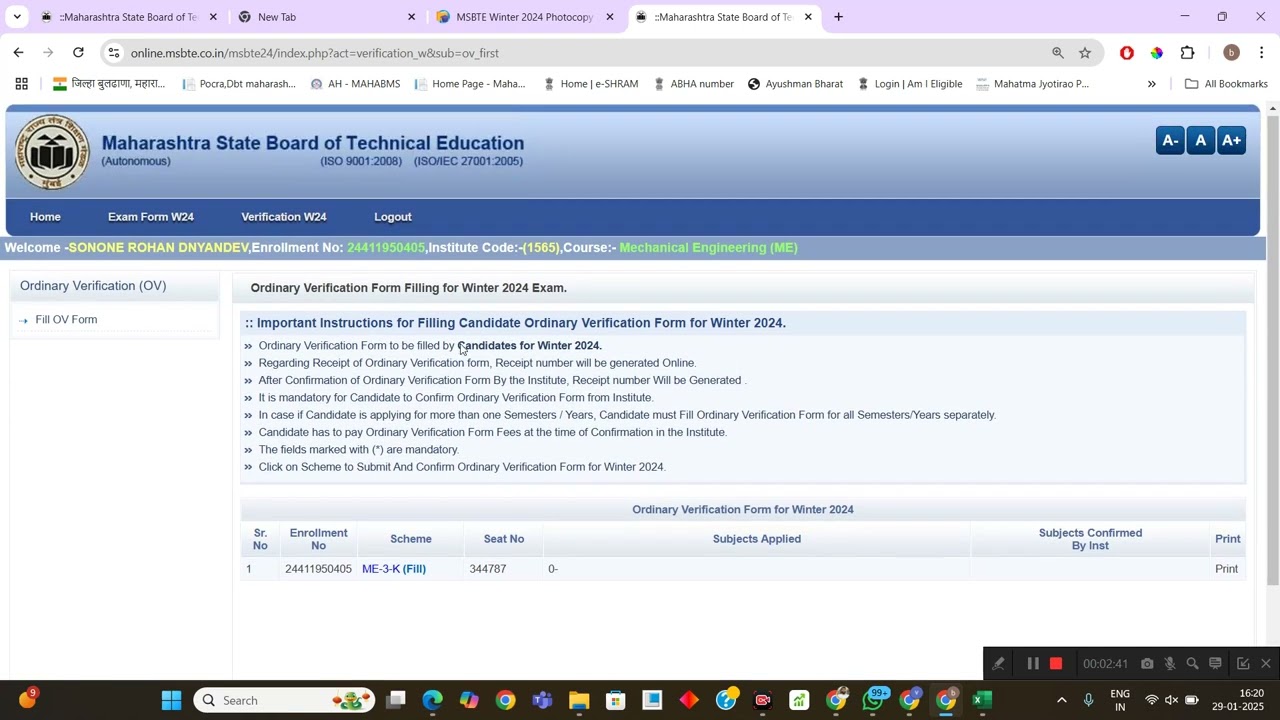Toggle the recorder microphone mute icon
The image size is (1280, 720).
(x=1169, y=664)
